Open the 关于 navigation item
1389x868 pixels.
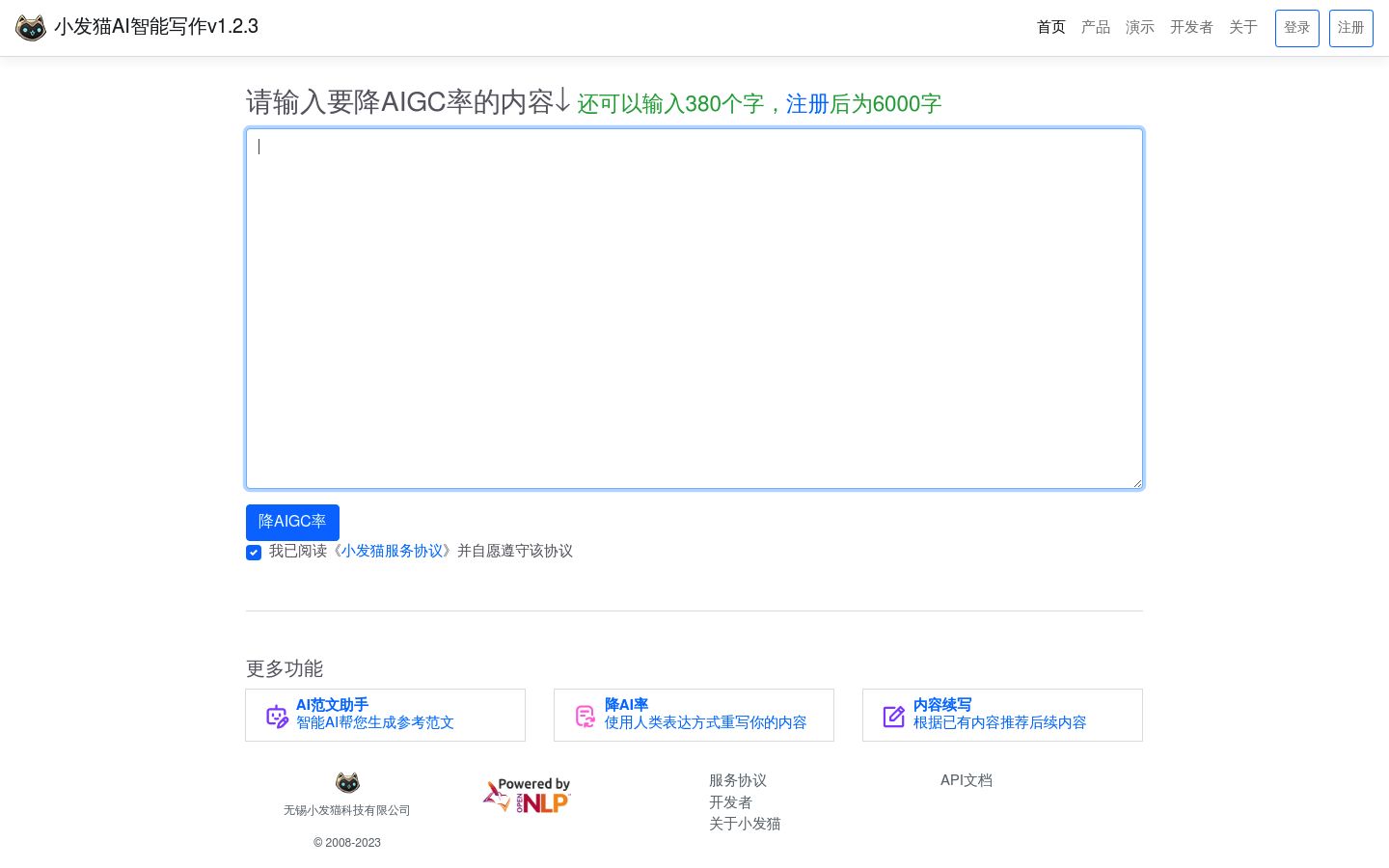(1243, 27)
